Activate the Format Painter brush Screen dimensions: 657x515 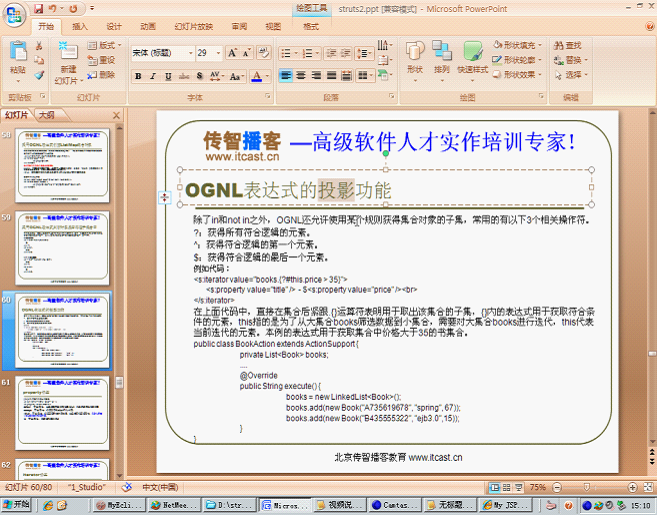[x=39, y=75]
